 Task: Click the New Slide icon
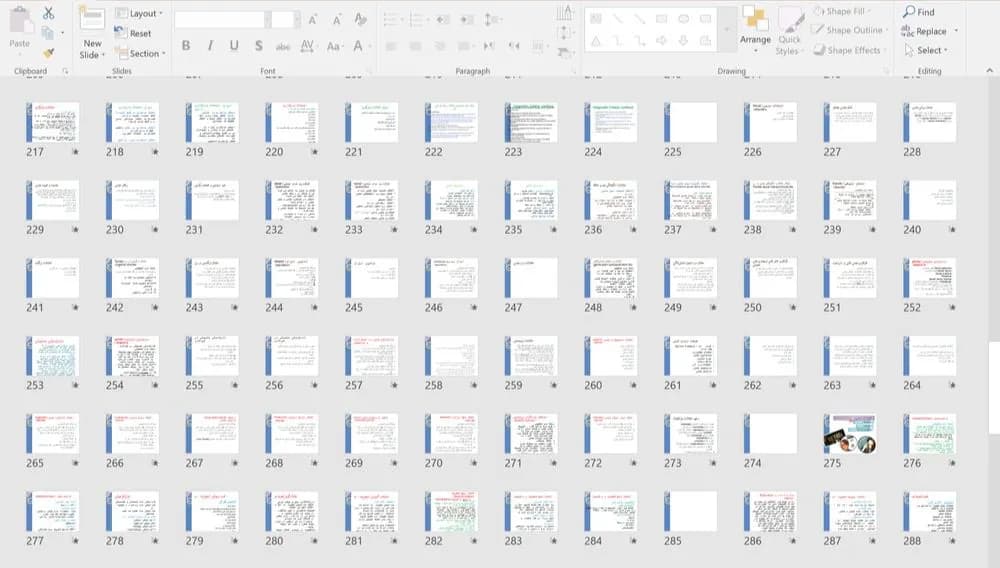[x=92, y=20]
